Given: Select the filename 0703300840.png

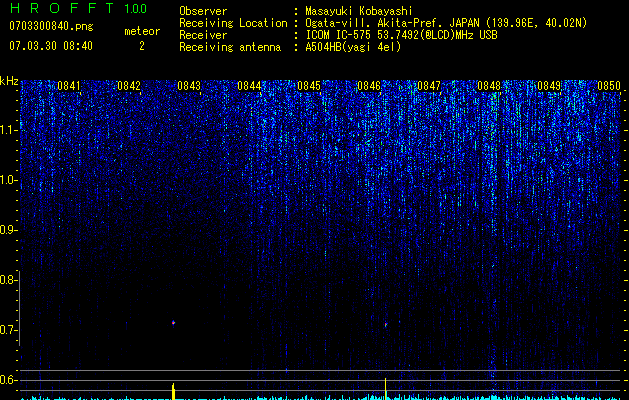Looking at the screenshot, I should (51, 26).
